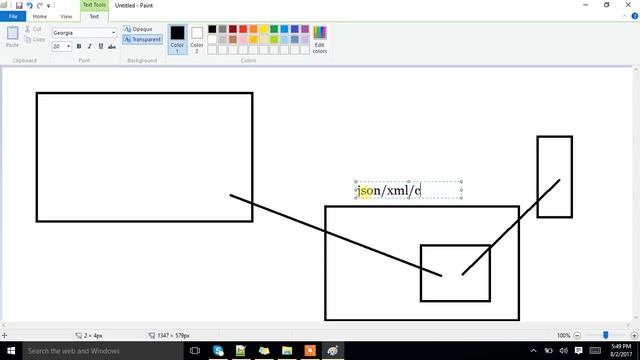Image resolution: width=640 pixels, height=360 pixels.
Task: Pick the yellow swatch in top row
Action: click(x=264, y=29)
